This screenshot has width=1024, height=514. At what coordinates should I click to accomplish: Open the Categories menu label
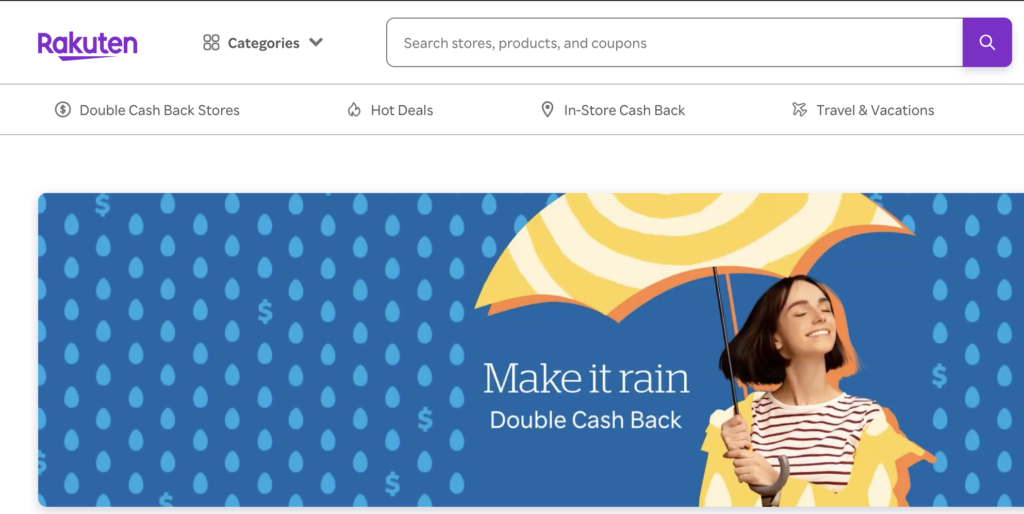(263, 43)
